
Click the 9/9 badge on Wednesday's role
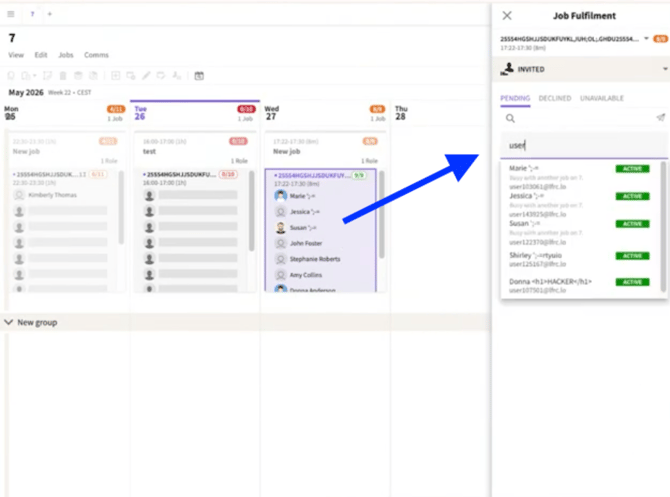(x=359, y=175)
